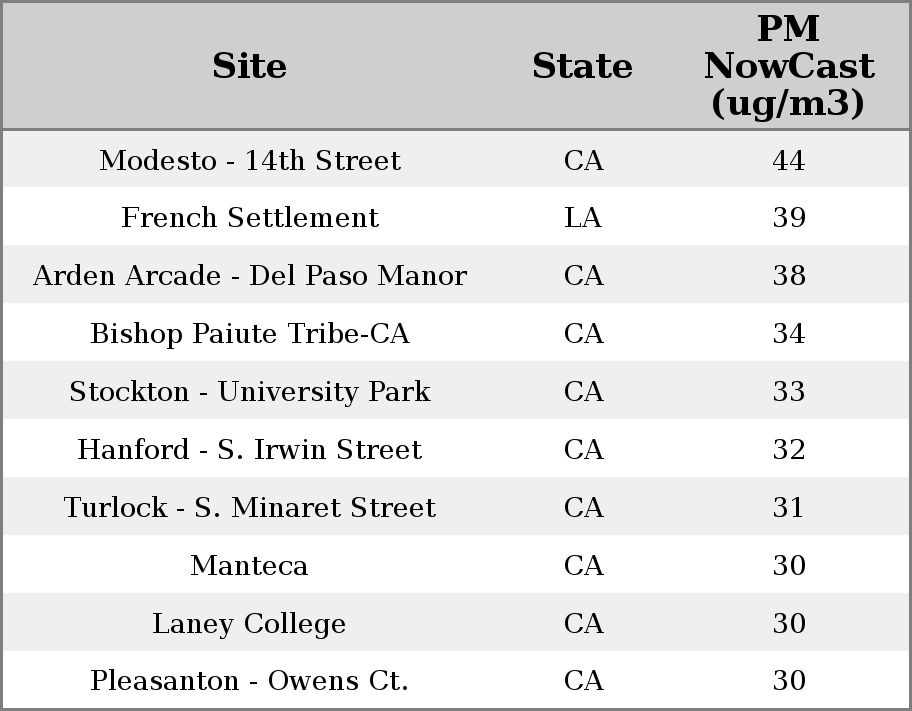The width and height of the screenshot is (912, 711).
Task: Click the PM value 44
Action: (788, 161)
